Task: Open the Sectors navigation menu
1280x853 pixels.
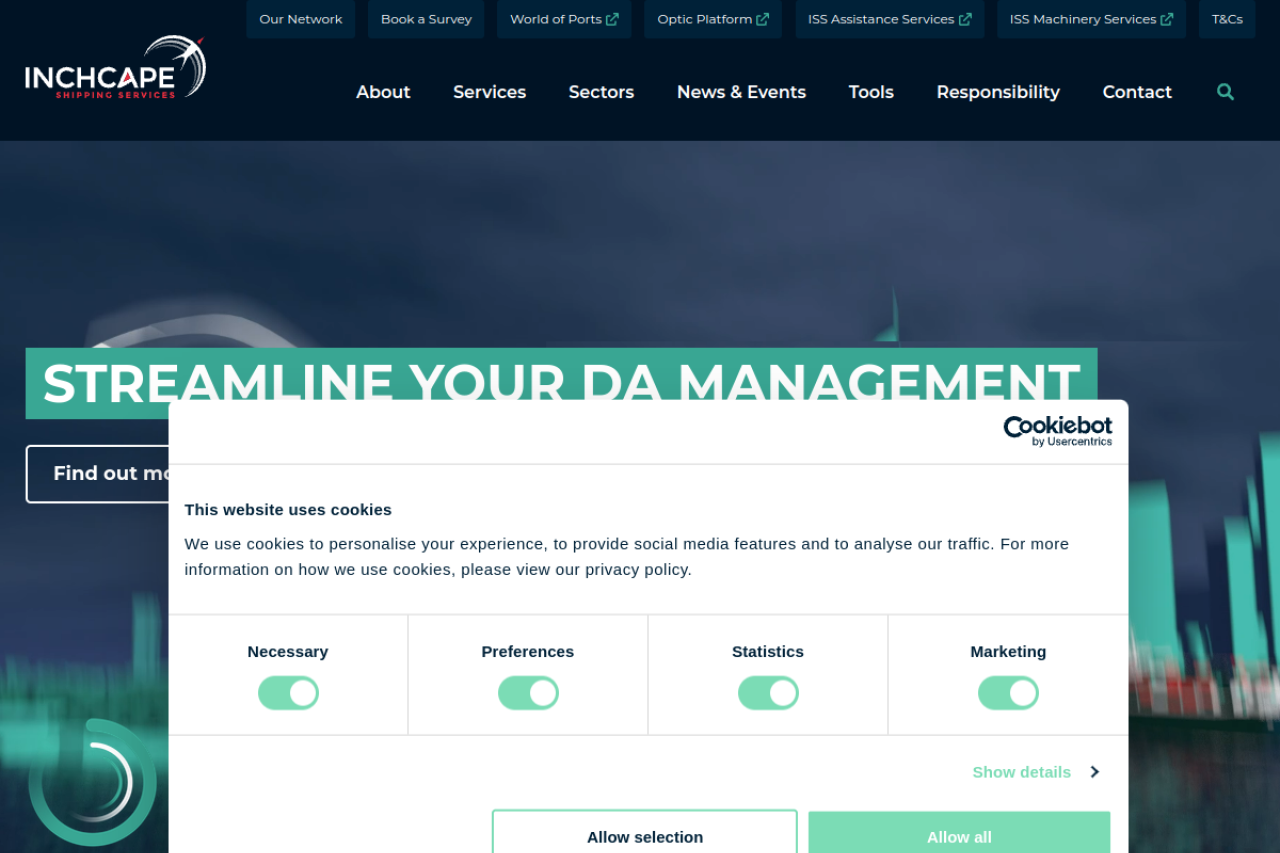Action: click(601, 92)
